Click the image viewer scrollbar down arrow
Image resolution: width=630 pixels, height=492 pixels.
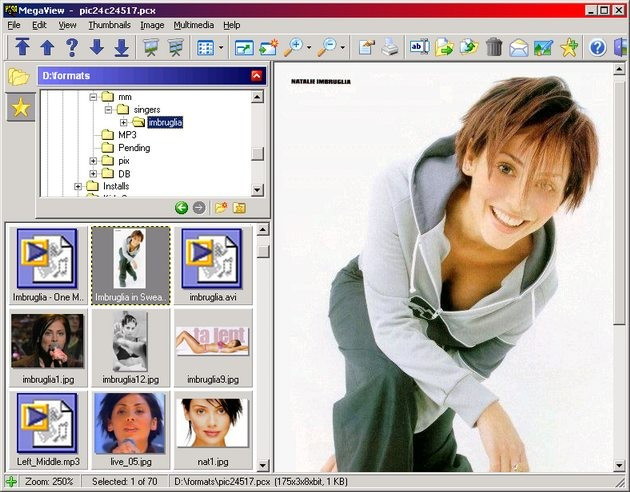pyautogui.click(x=619, y=465)
